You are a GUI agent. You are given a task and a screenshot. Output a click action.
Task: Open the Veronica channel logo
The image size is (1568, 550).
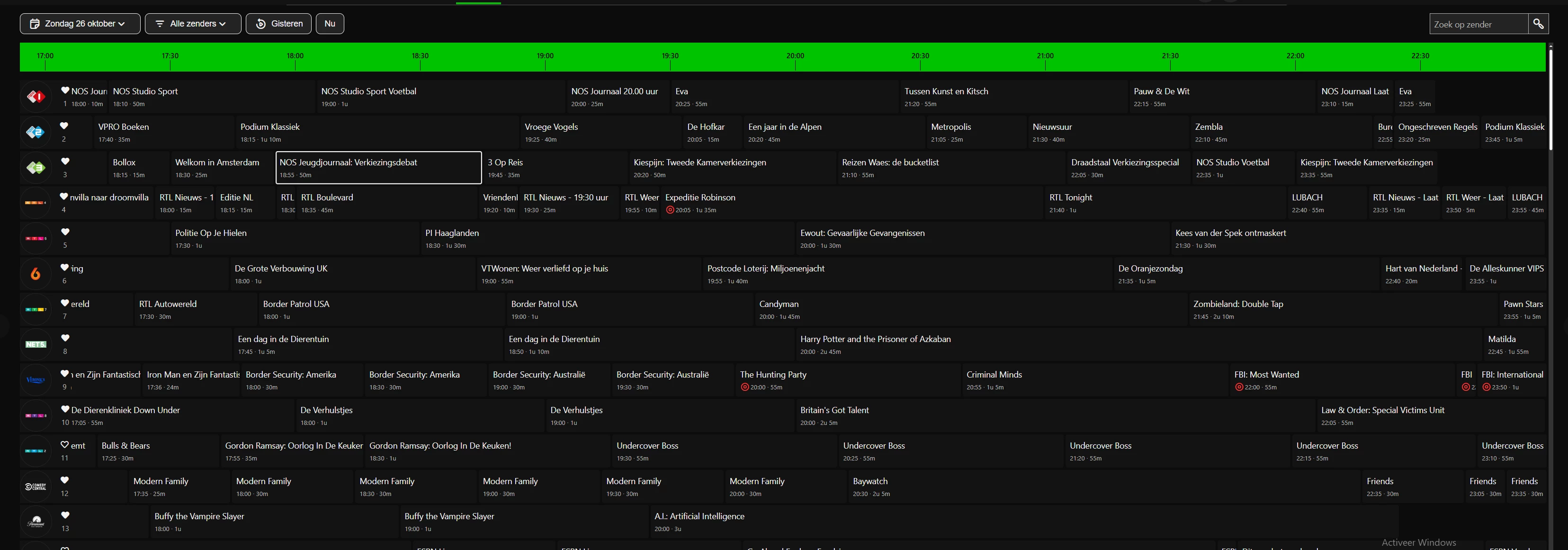[36, 380]
